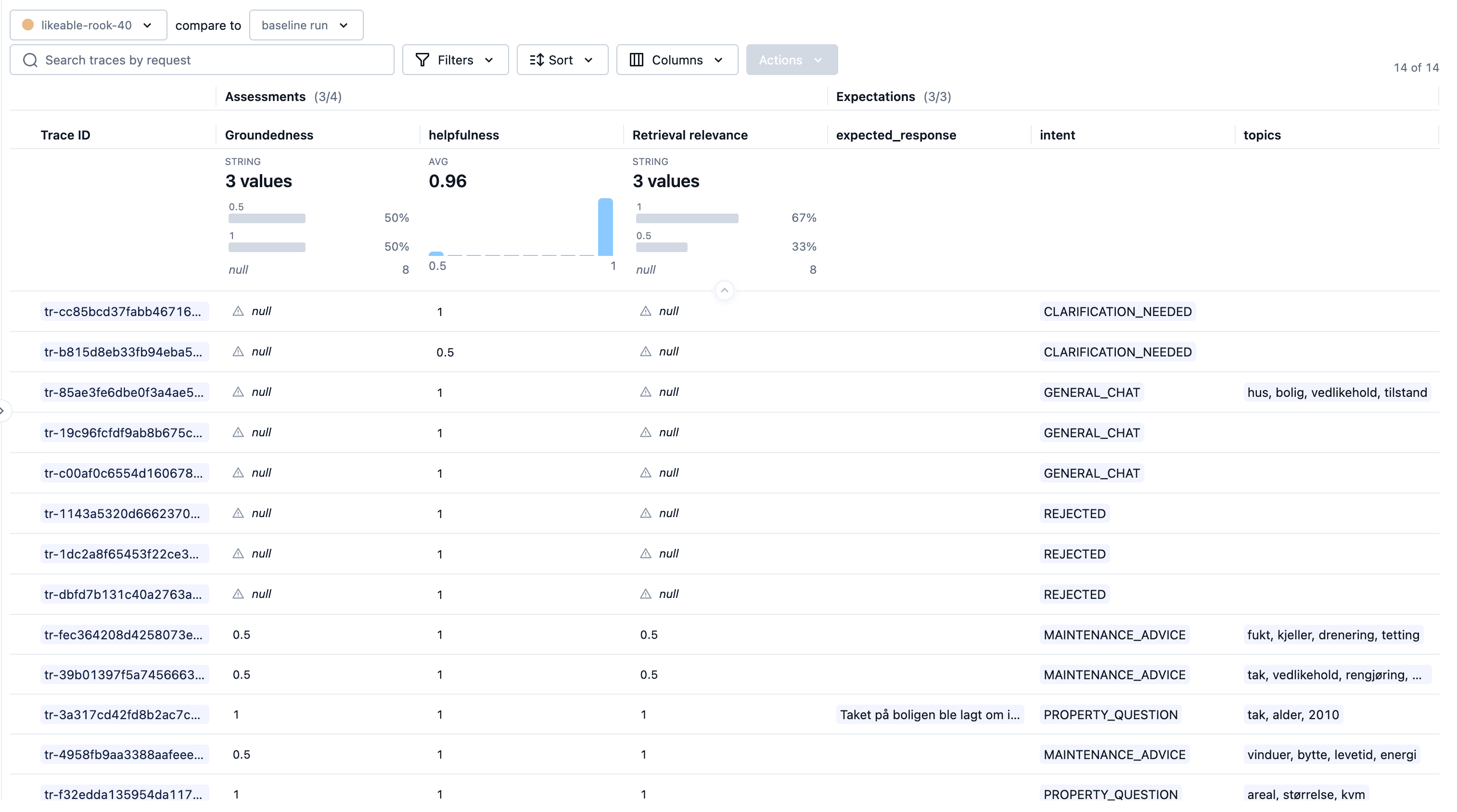1457x812 pixels.
Task: Open trace tr-4958fb9aa3388aafeee...
Action: [125, 755]
